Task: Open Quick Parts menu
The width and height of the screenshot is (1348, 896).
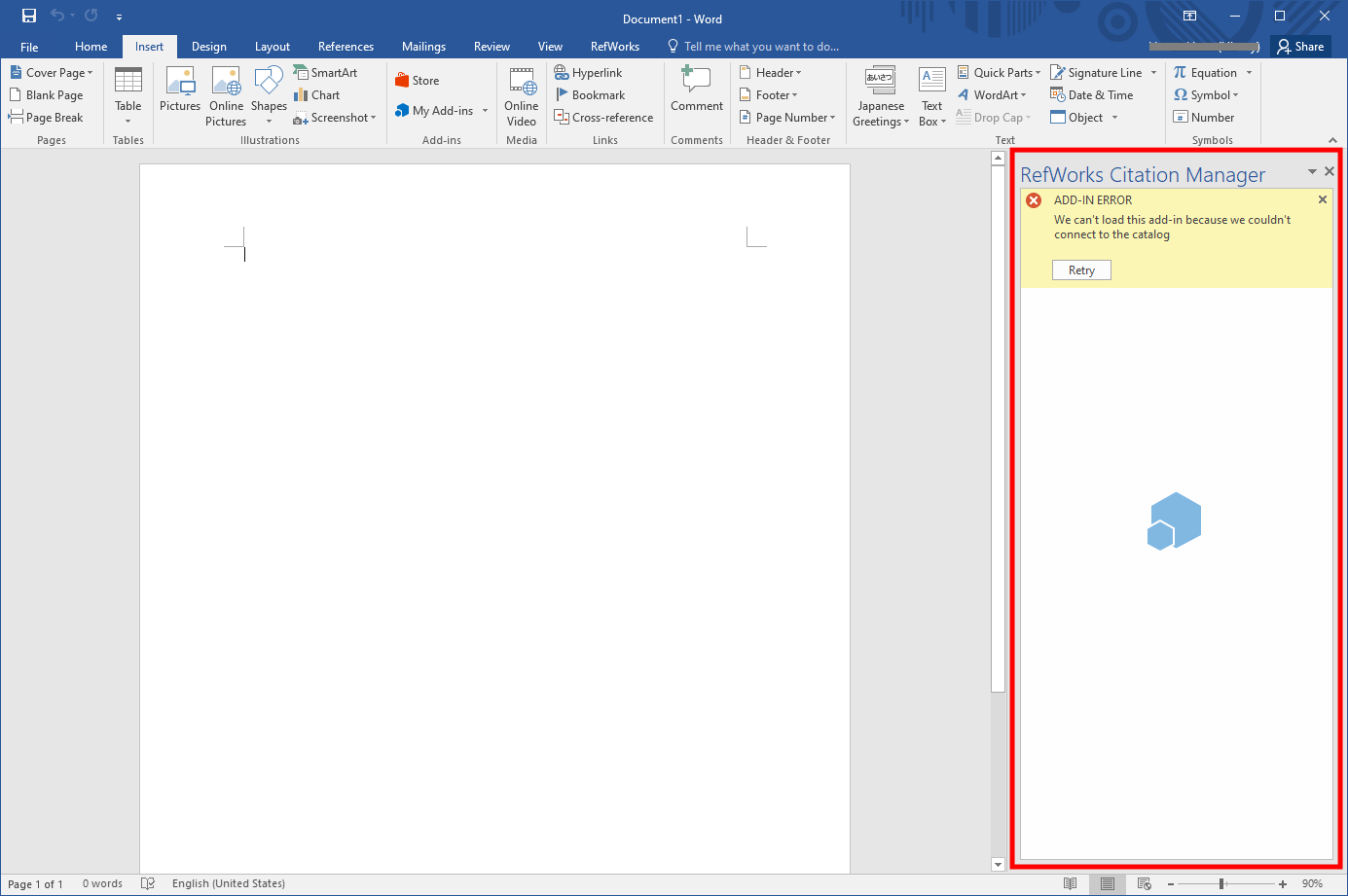Action: 999,73
